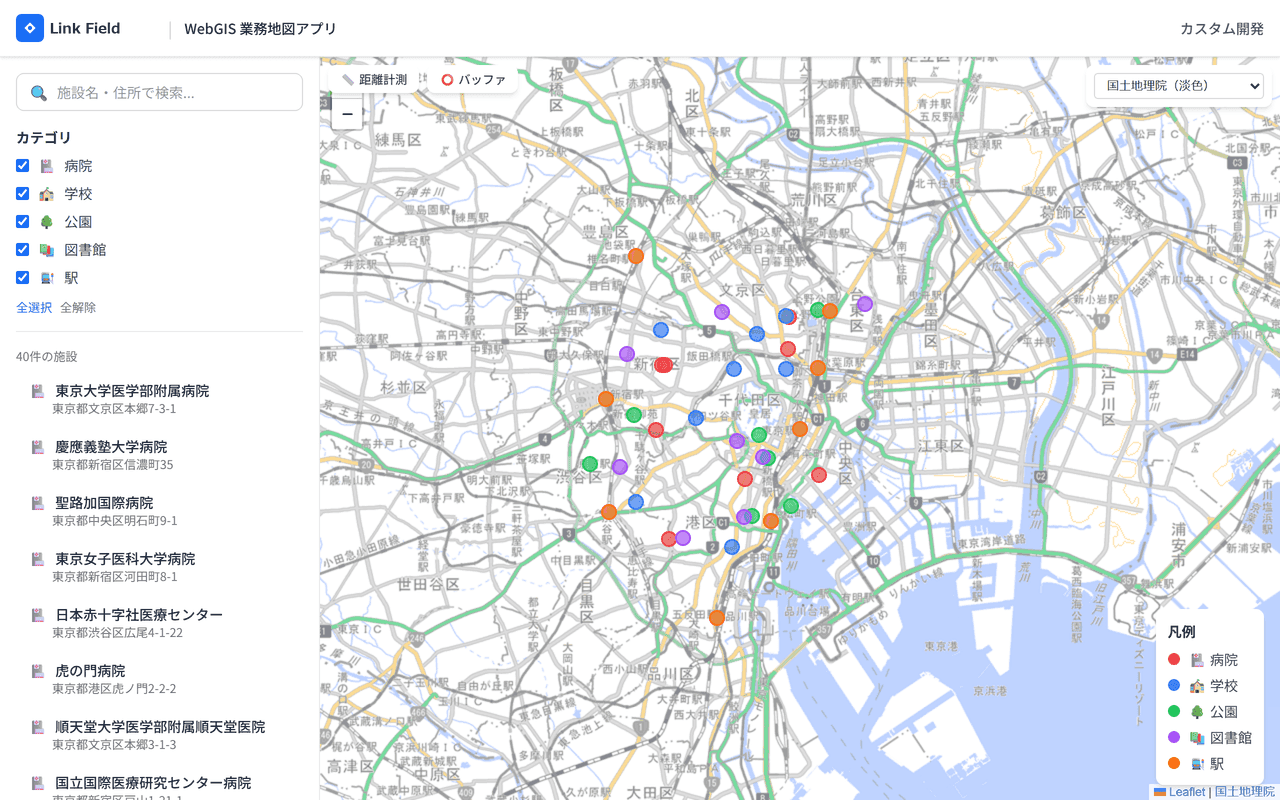Click the 全解除 link
The height and width of the screenshot is (800, 1280).
pos(78,308)
